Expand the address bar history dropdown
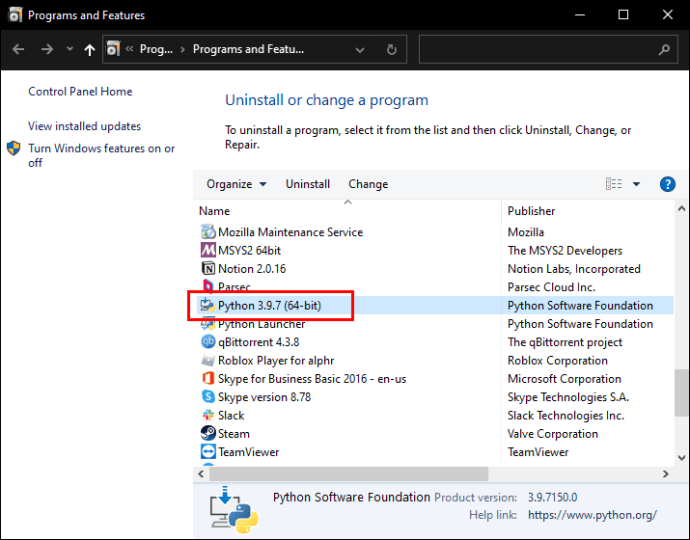 360,50
